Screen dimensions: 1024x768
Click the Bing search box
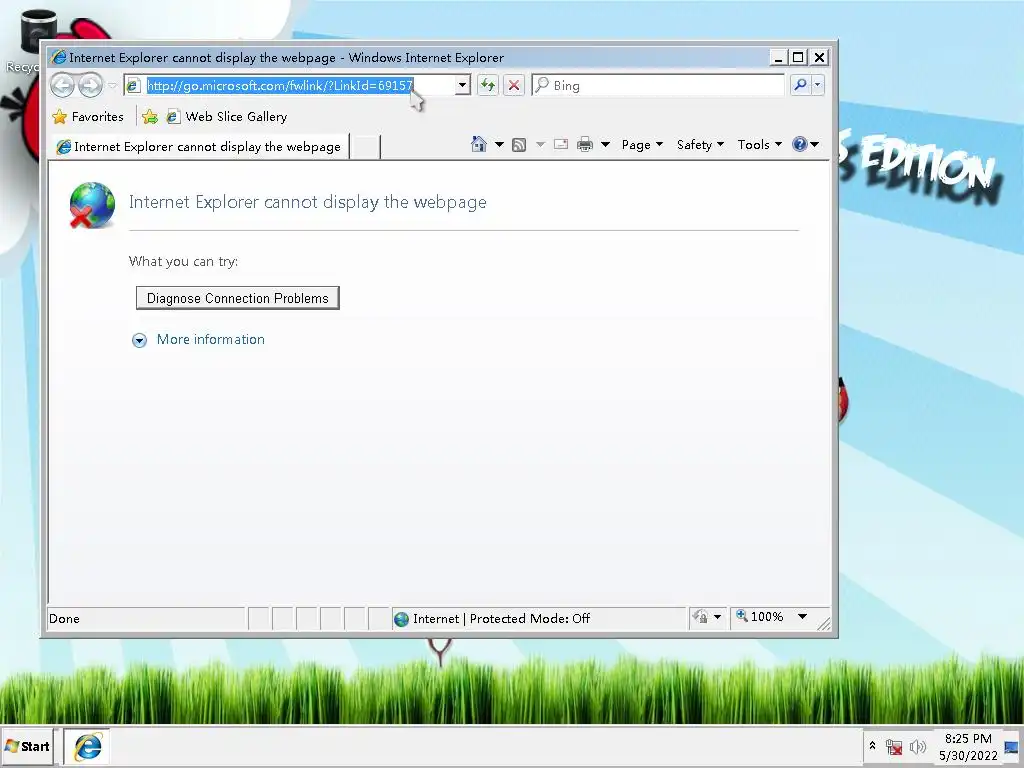[658, 86]
